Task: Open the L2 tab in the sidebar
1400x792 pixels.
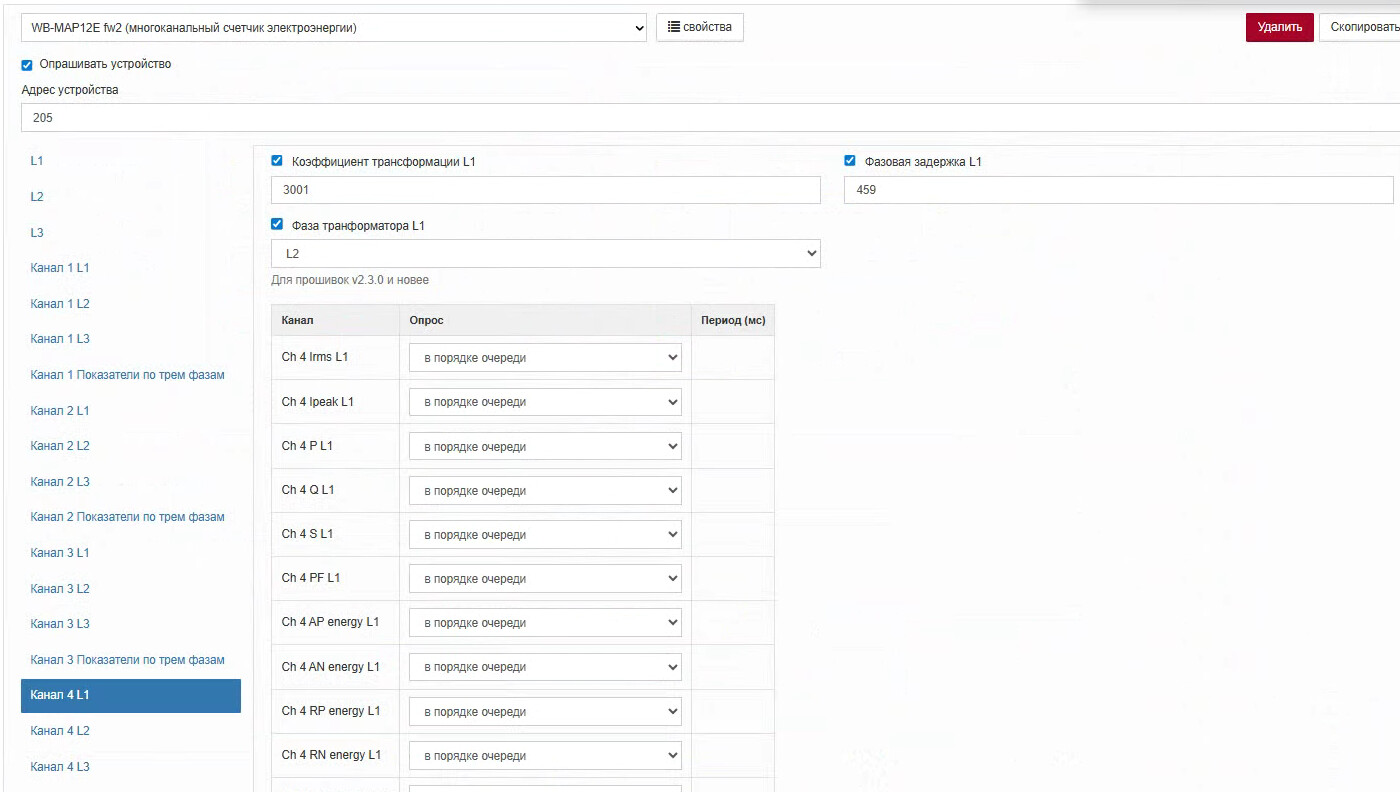Action: (37, 197)
